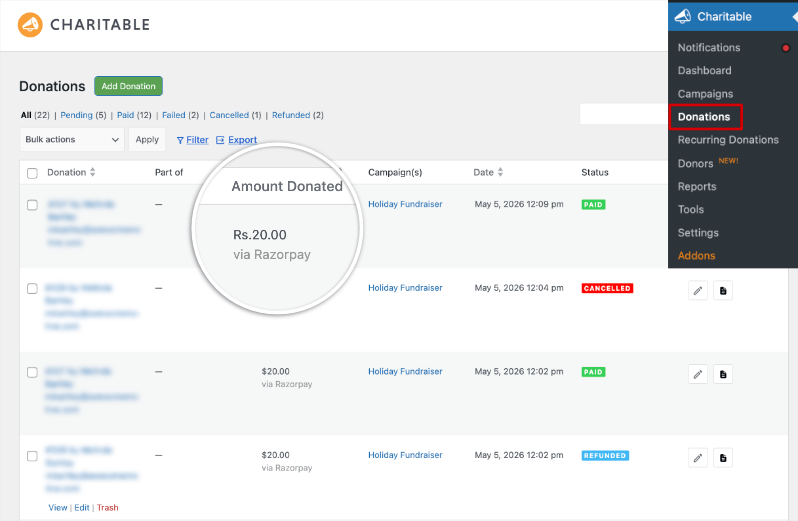Open details document icon for cancelled donation
The height and width of the screenshot is (521, 798).
click(723, 291)
